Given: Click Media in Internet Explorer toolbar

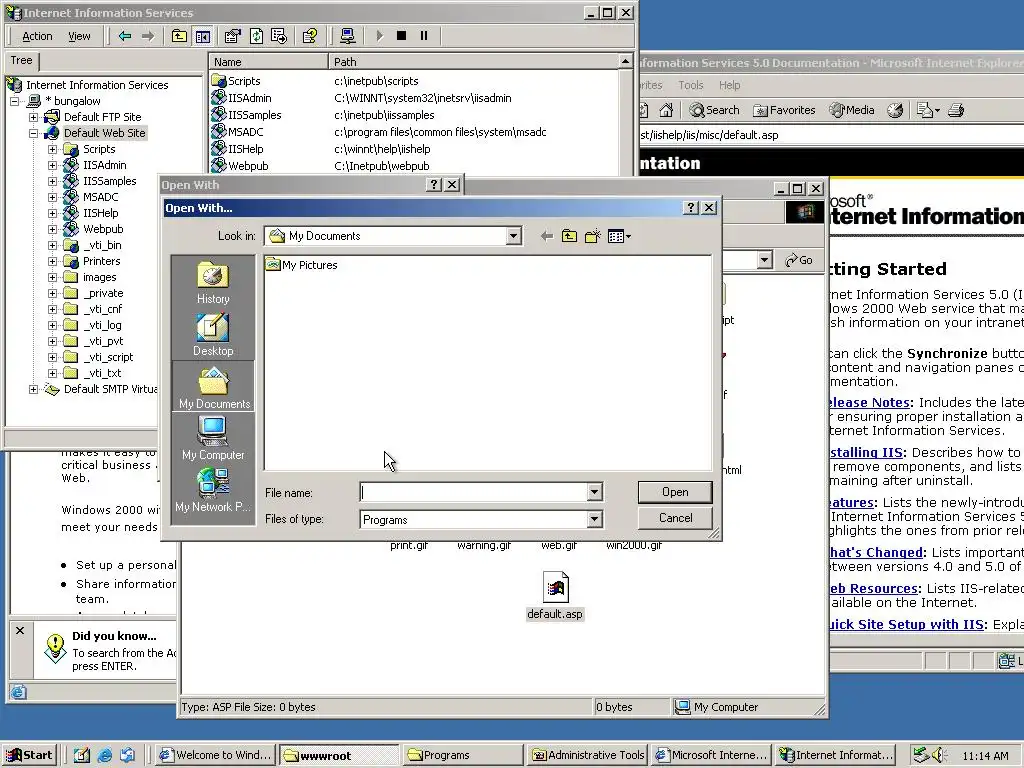Looking at the screenshot, I should tap(852, 110).
